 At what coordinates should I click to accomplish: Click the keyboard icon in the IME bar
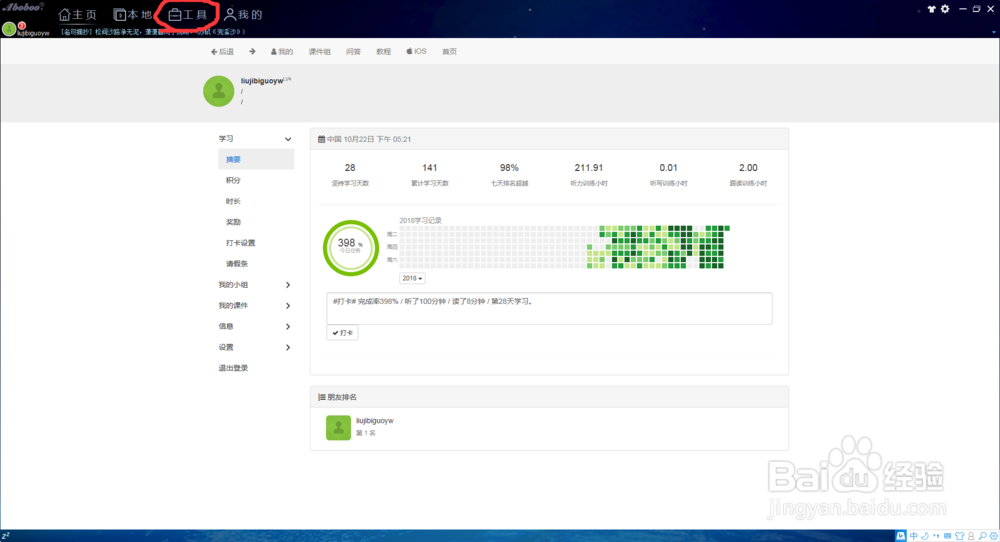point(948,536)
